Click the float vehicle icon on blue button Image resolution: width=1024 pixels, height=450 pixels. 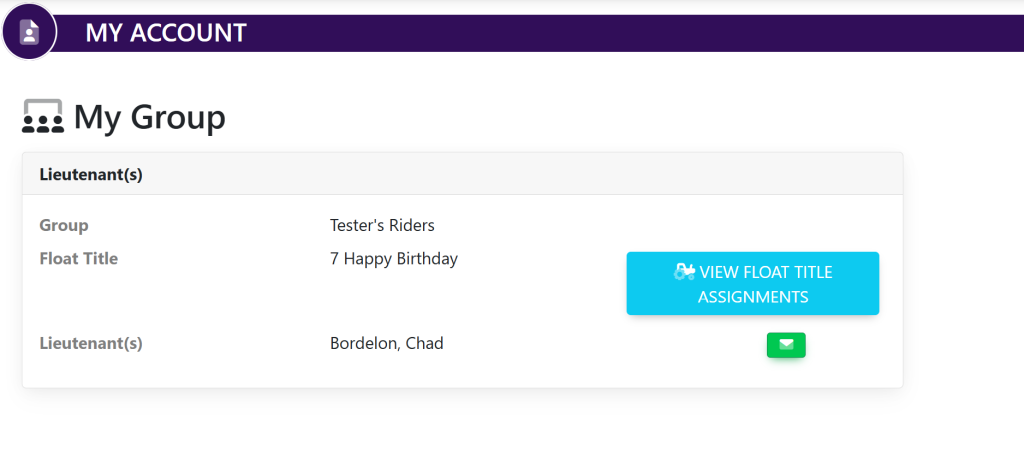pyautogui.click(x=685, y=271)
